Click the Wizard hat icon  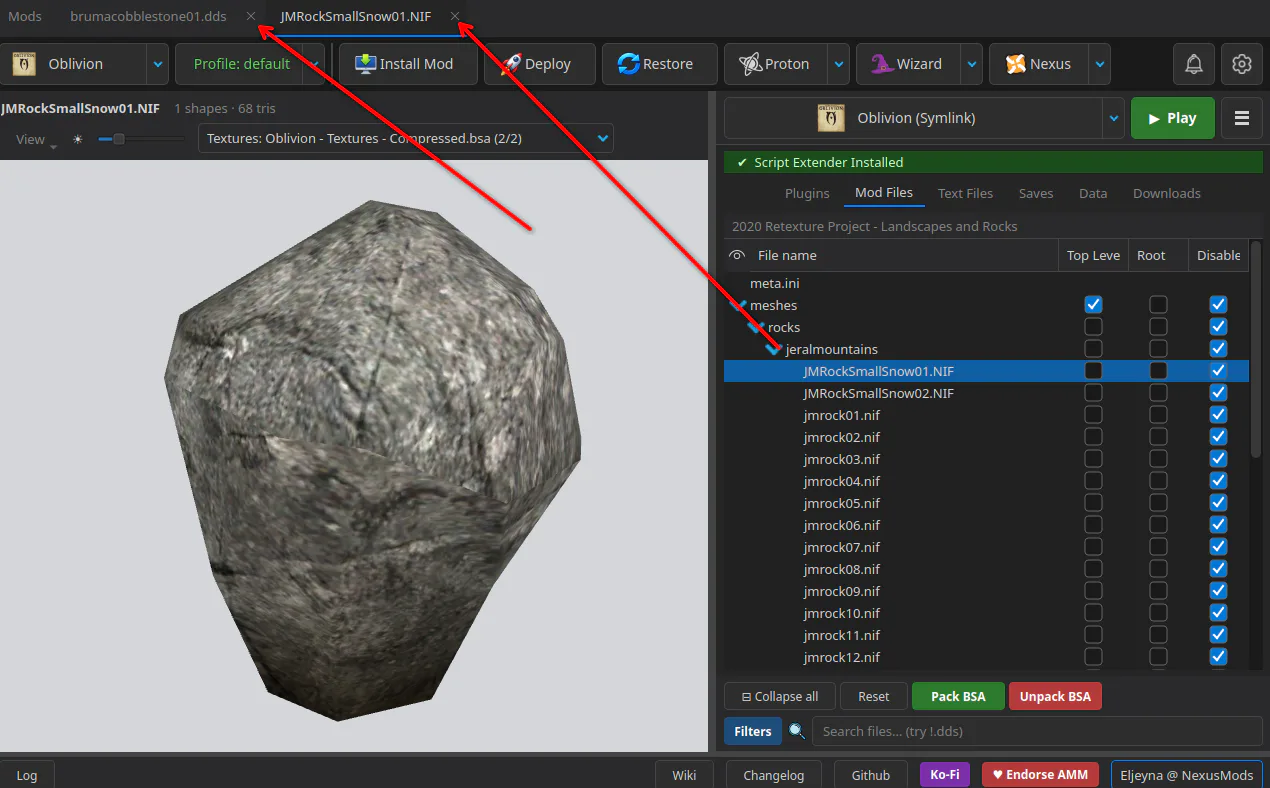pyautogui.click(x=881, y=64)
